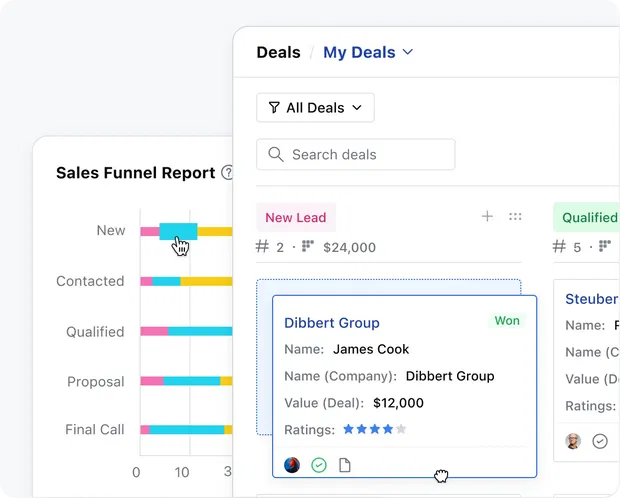Select the New Lead stage label
Image resolution: width=620 pixels, height=498 pixels.
click(295, 217)
